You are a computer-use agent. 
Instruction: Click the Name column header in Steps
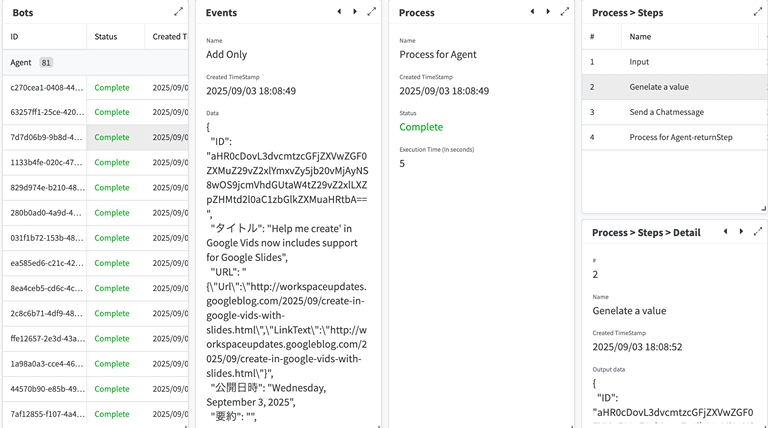pyautogui.click(x=641, y=37)
